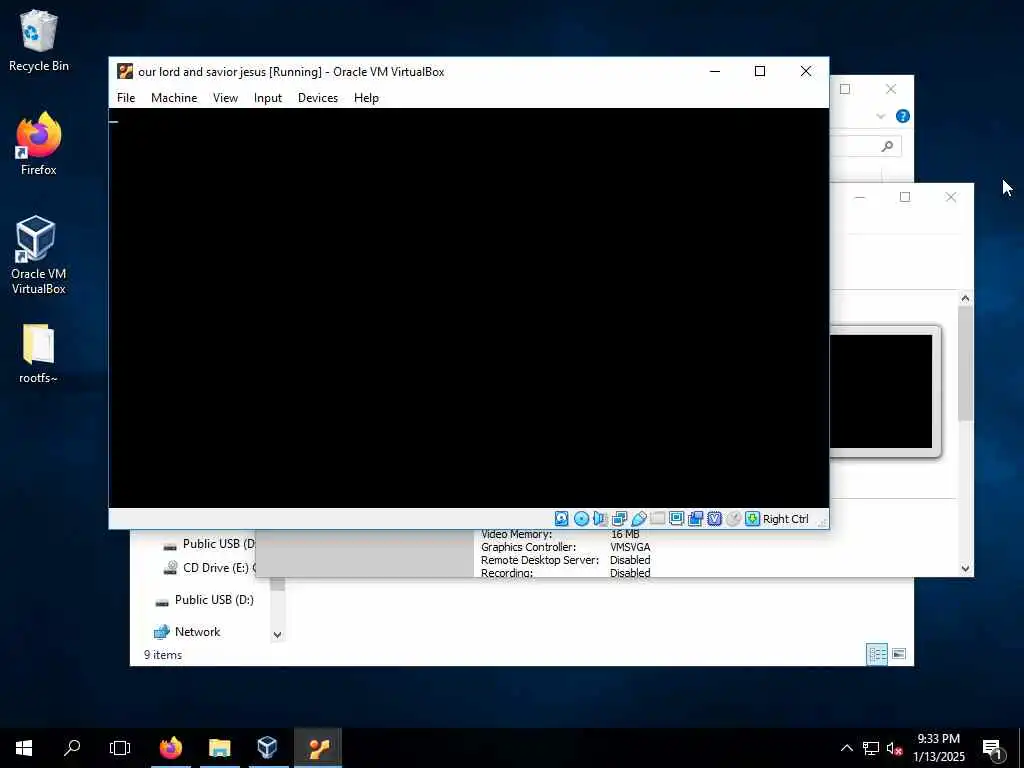The image size is (1024, 768).
Task: Open the clock showing 9:33 PM
Action: (x=938, y=748)
